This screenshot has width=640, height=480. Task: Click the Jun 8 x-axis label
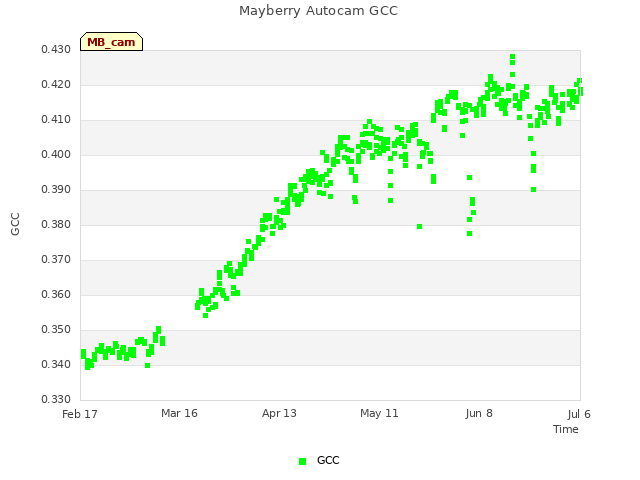tap(479, 414)
